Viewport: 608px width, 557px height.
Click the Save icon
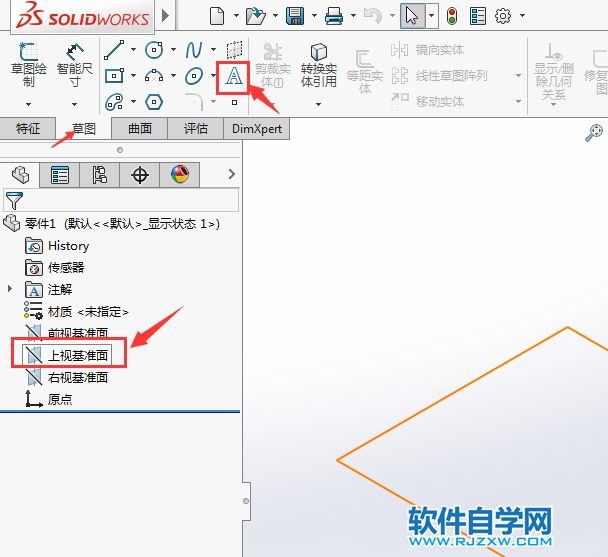tap(295, 16)
